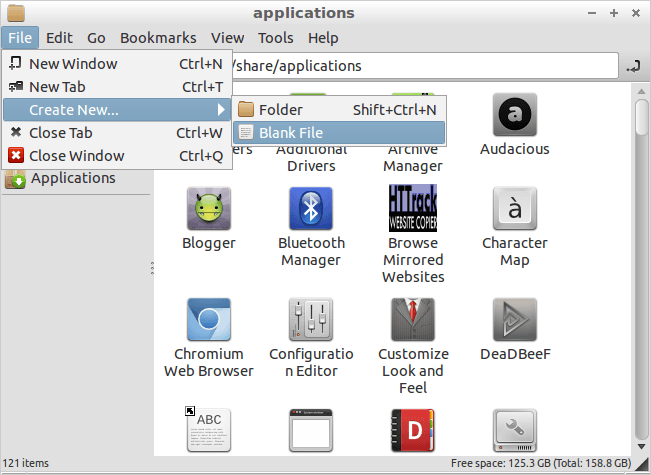Select the Customize Look and Feel icon
The image size is (651, 475).
coord(413,319)
